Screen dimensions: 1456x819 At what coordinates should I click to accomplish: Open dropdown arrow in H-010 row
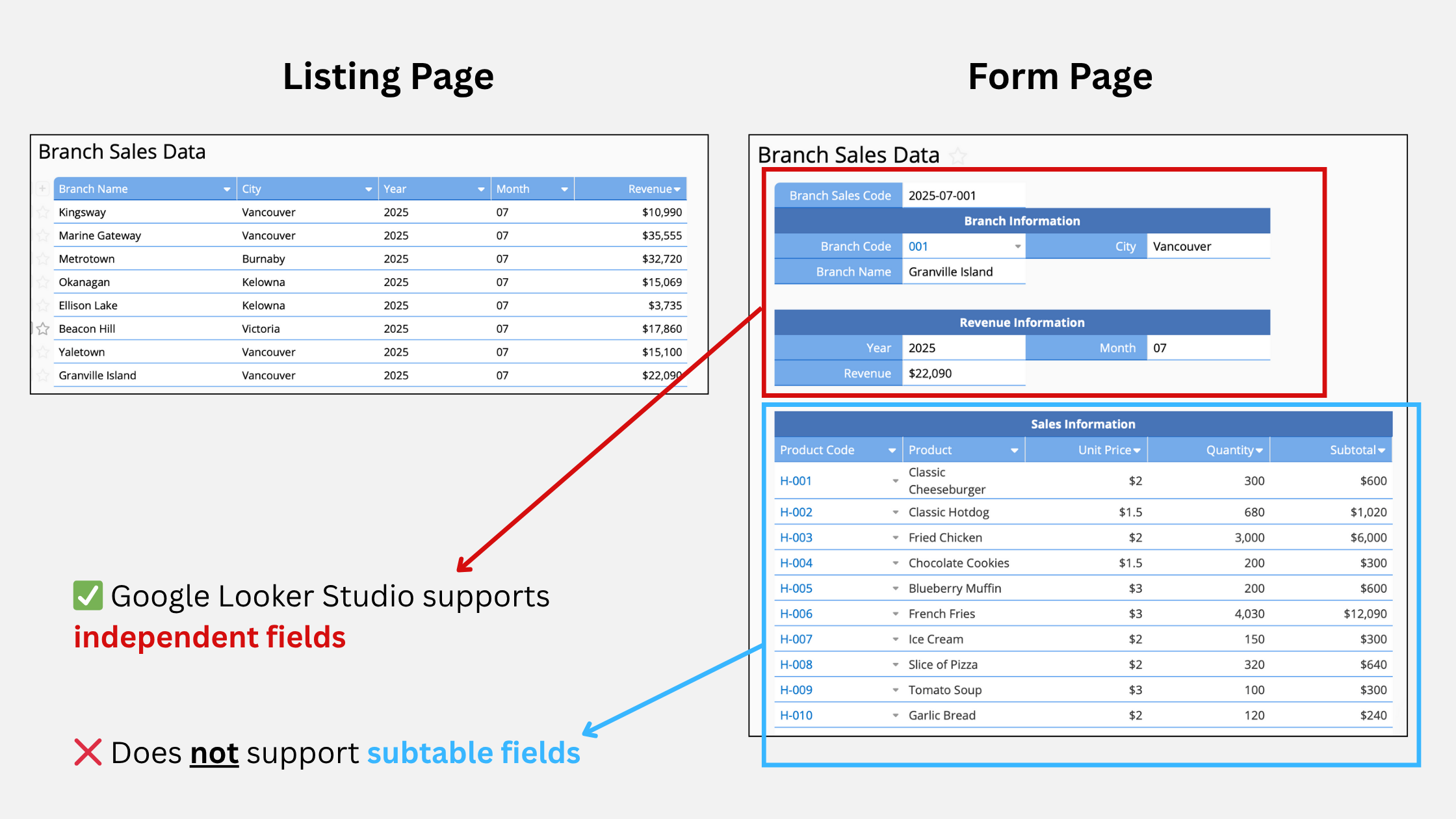[895, 715]
